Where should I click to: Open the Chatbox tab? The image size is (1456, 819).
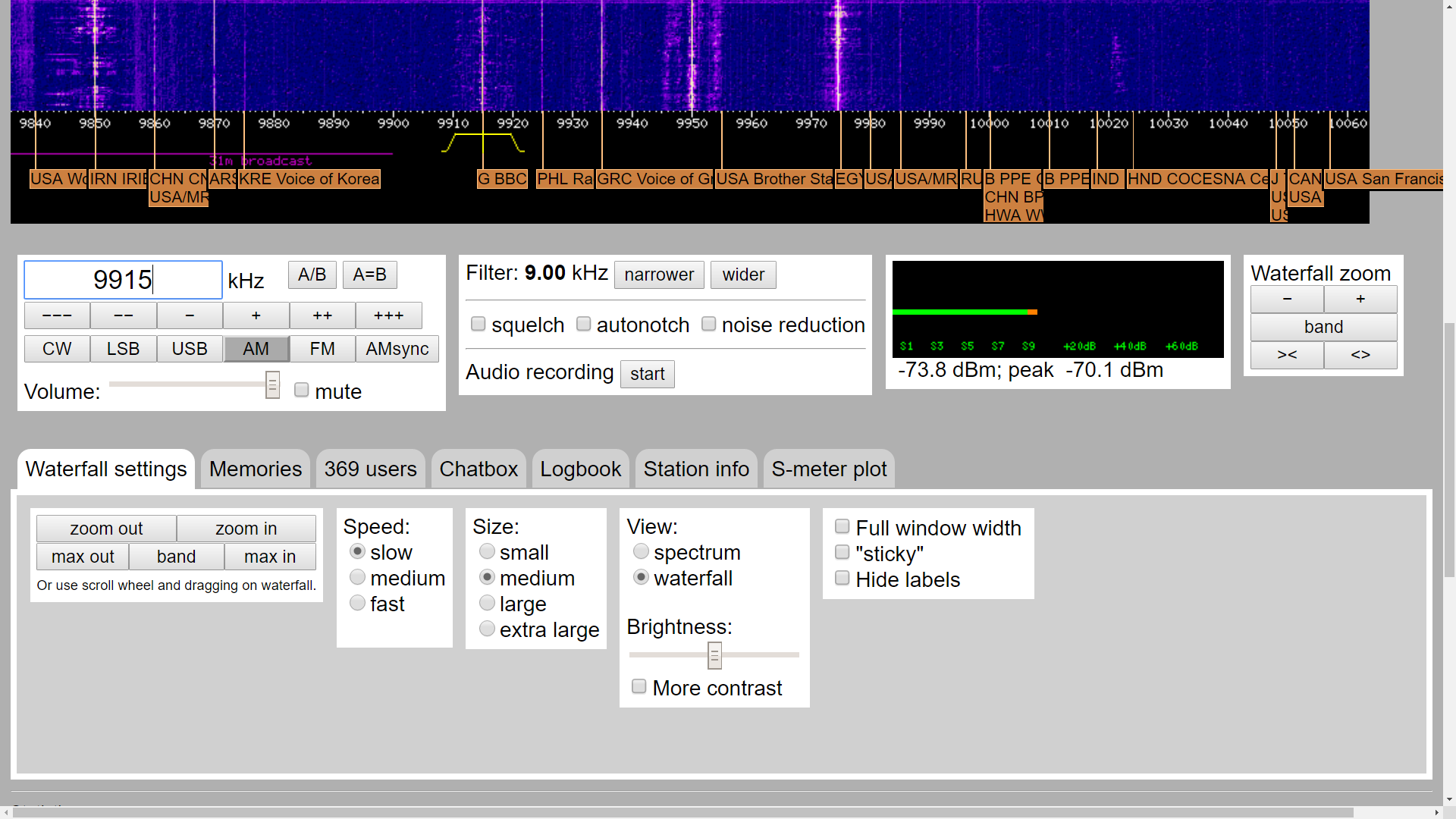click(479, 469)
